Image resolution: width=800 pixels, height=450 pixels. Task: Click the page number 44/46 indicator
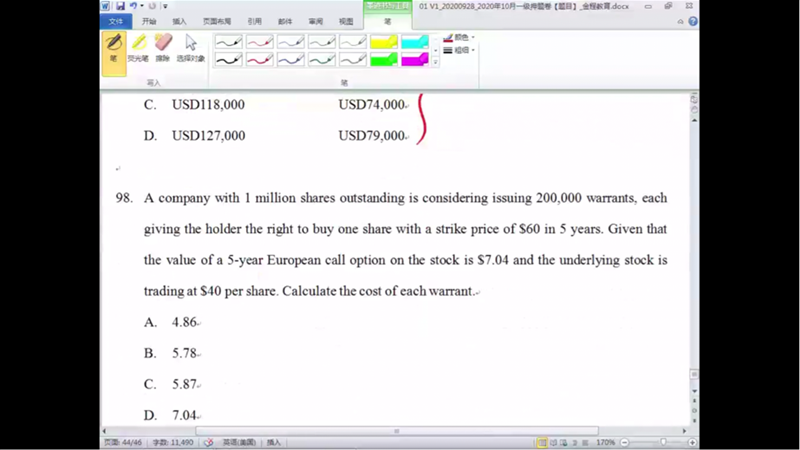[123, 442]
